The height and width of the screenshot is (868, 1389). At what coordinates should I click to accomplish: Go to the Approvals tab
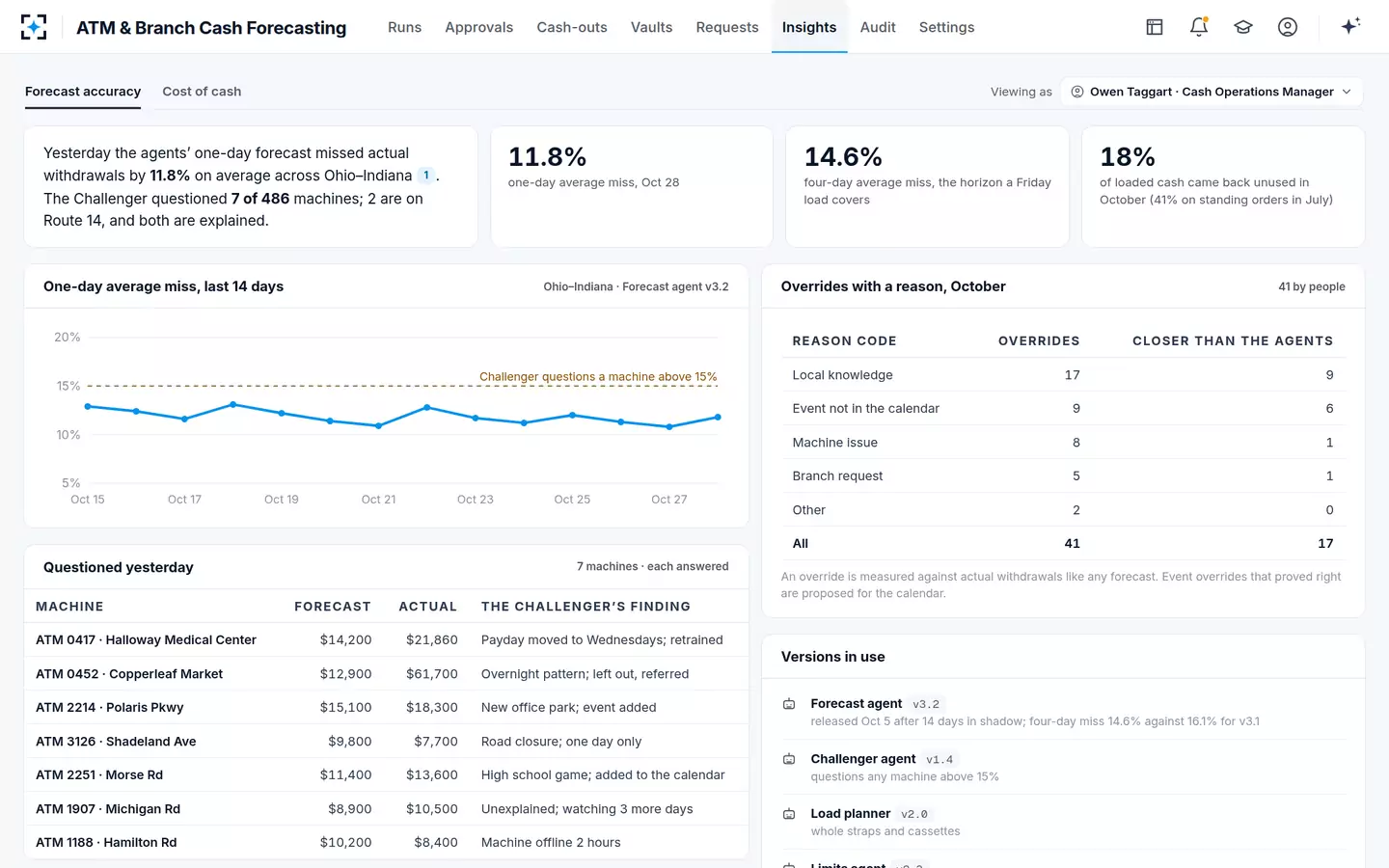coord(479,27)
